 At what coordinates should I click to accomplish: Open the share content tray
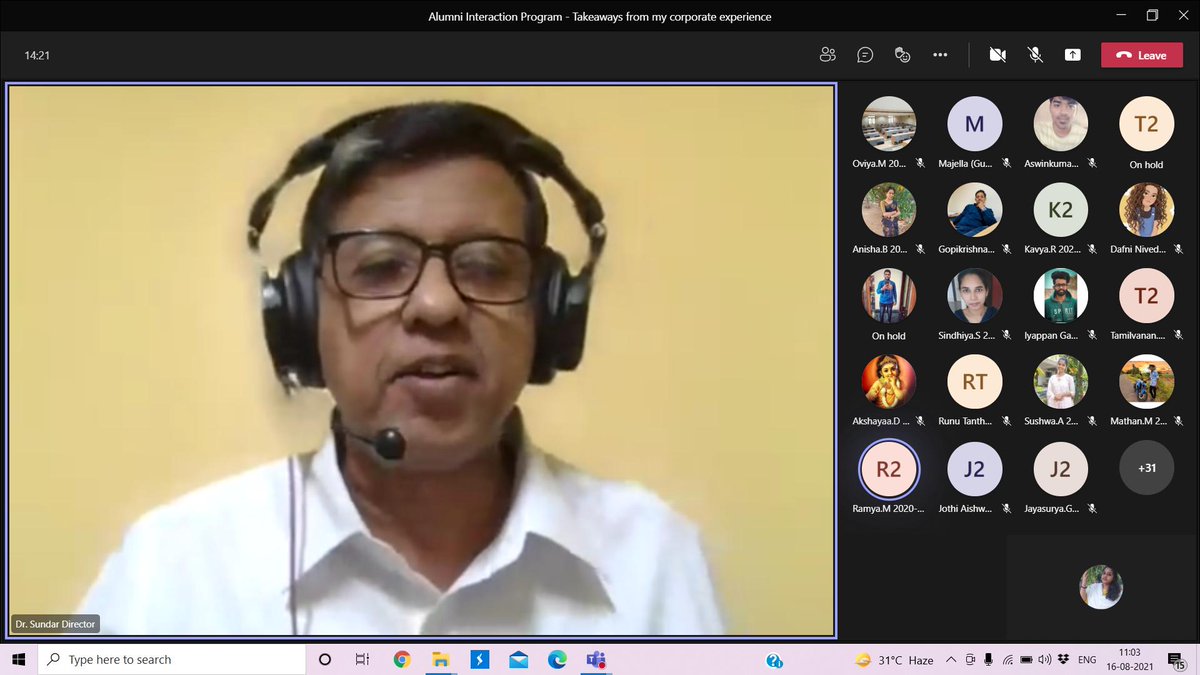tap(1072, 55)
